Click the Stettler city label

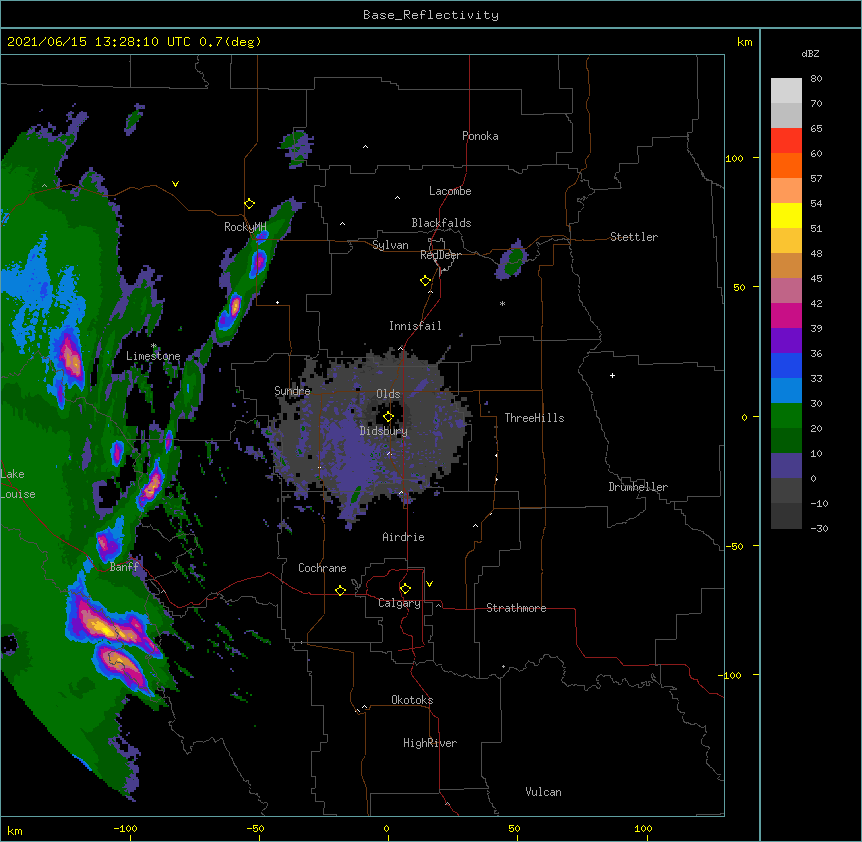point(634,237)
